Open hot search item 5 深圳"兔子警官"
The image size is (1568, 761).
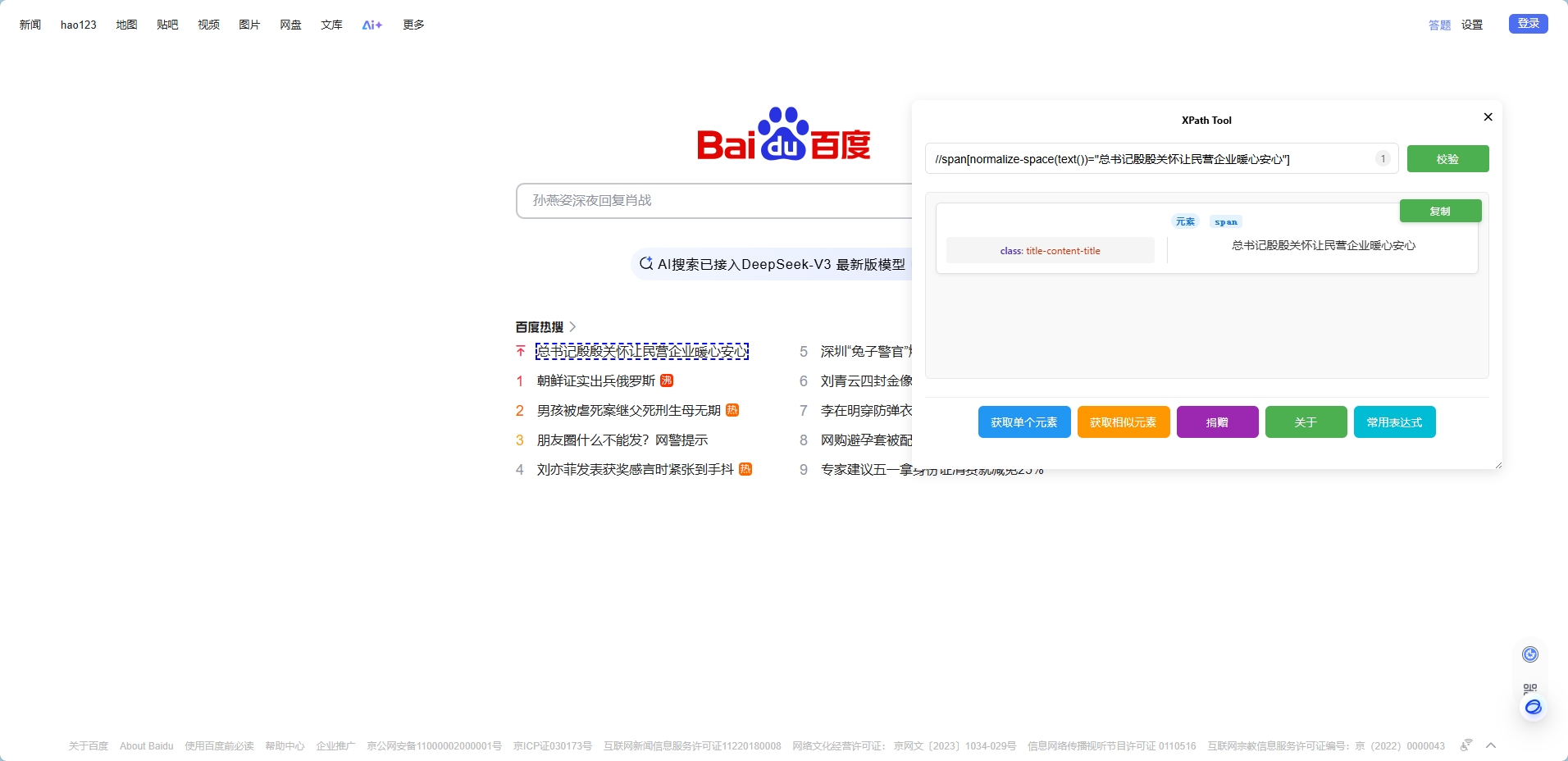tap(866, 351)
